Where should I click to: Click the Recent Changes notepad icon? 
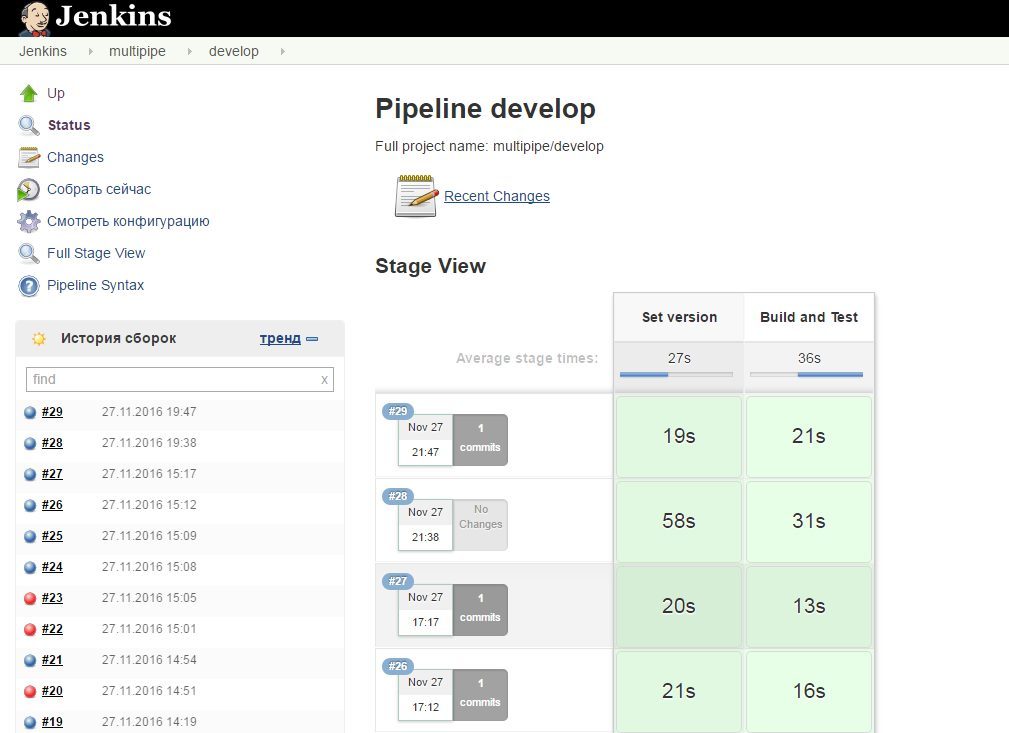tap(416, 196)
